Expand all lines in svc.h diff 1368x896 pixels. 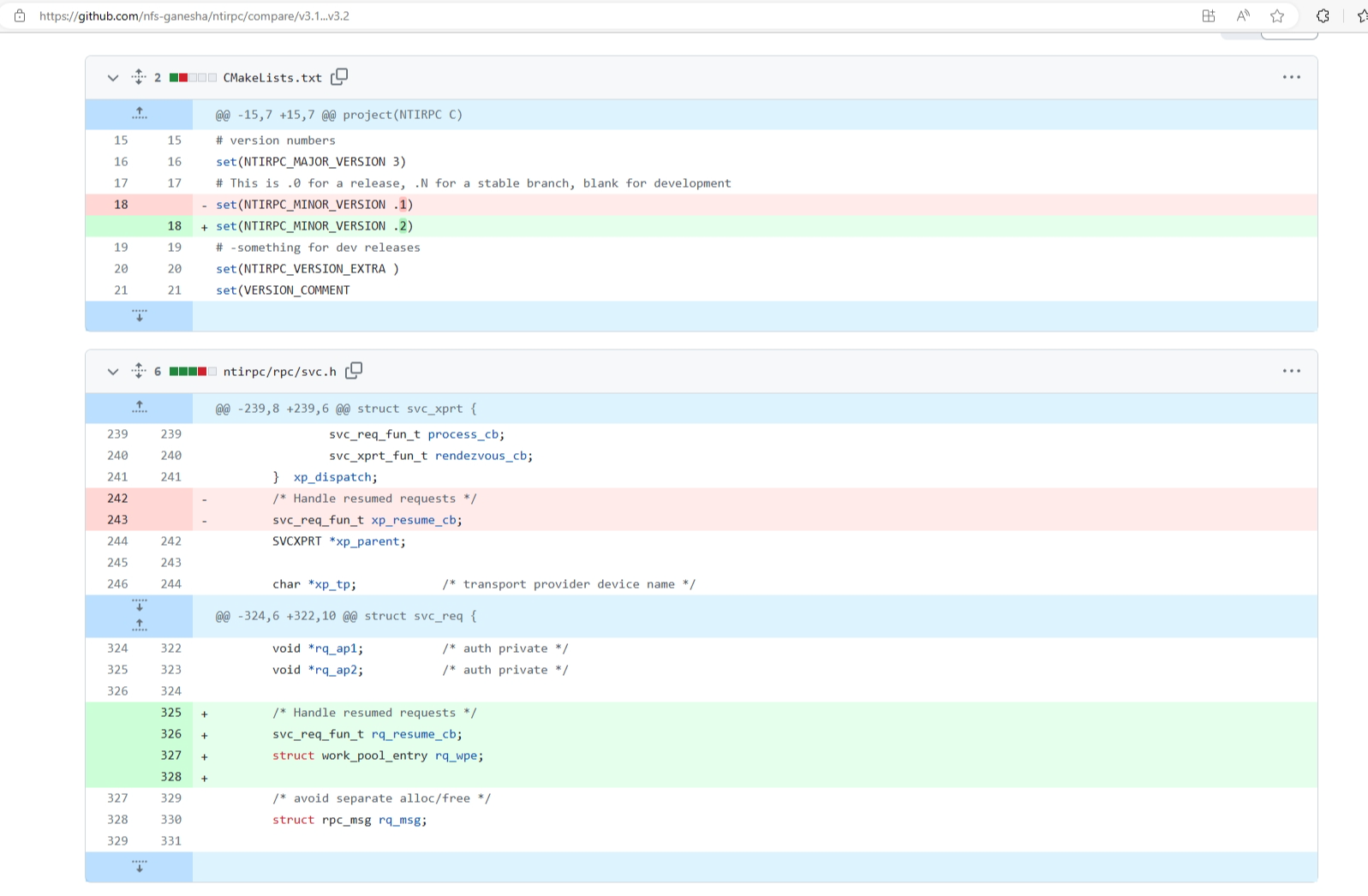139,371
